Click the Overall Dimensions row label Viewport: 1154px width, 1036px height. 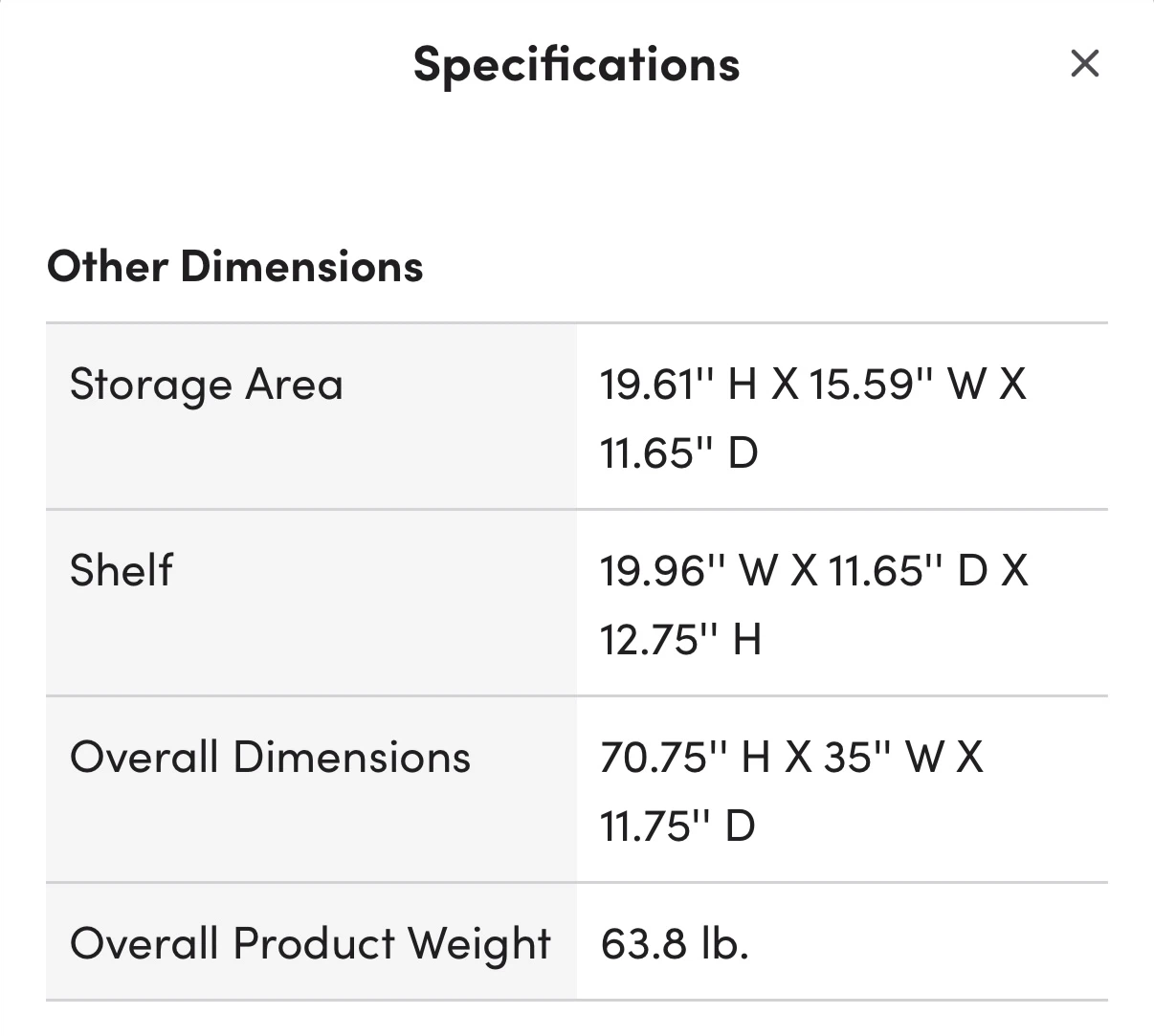[x=270, y=757]
